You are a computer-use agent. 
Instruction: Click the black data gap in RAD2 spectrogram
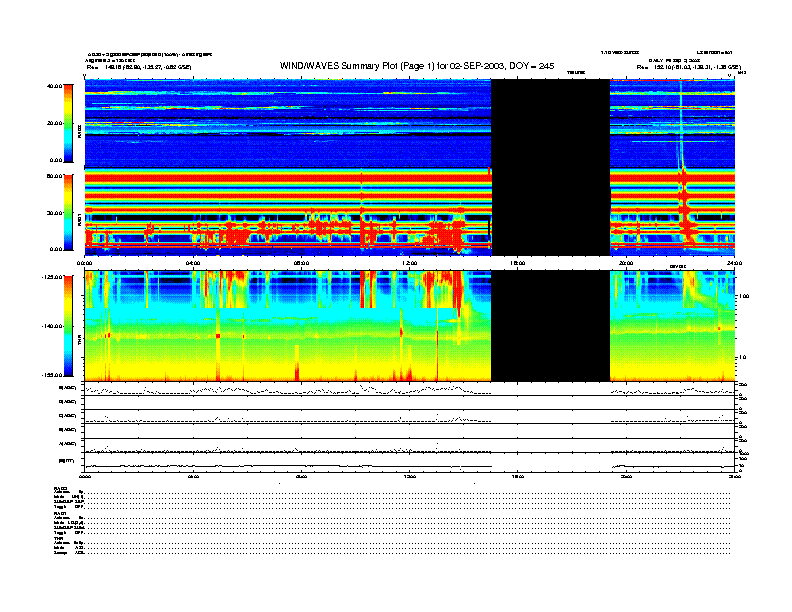551,123
